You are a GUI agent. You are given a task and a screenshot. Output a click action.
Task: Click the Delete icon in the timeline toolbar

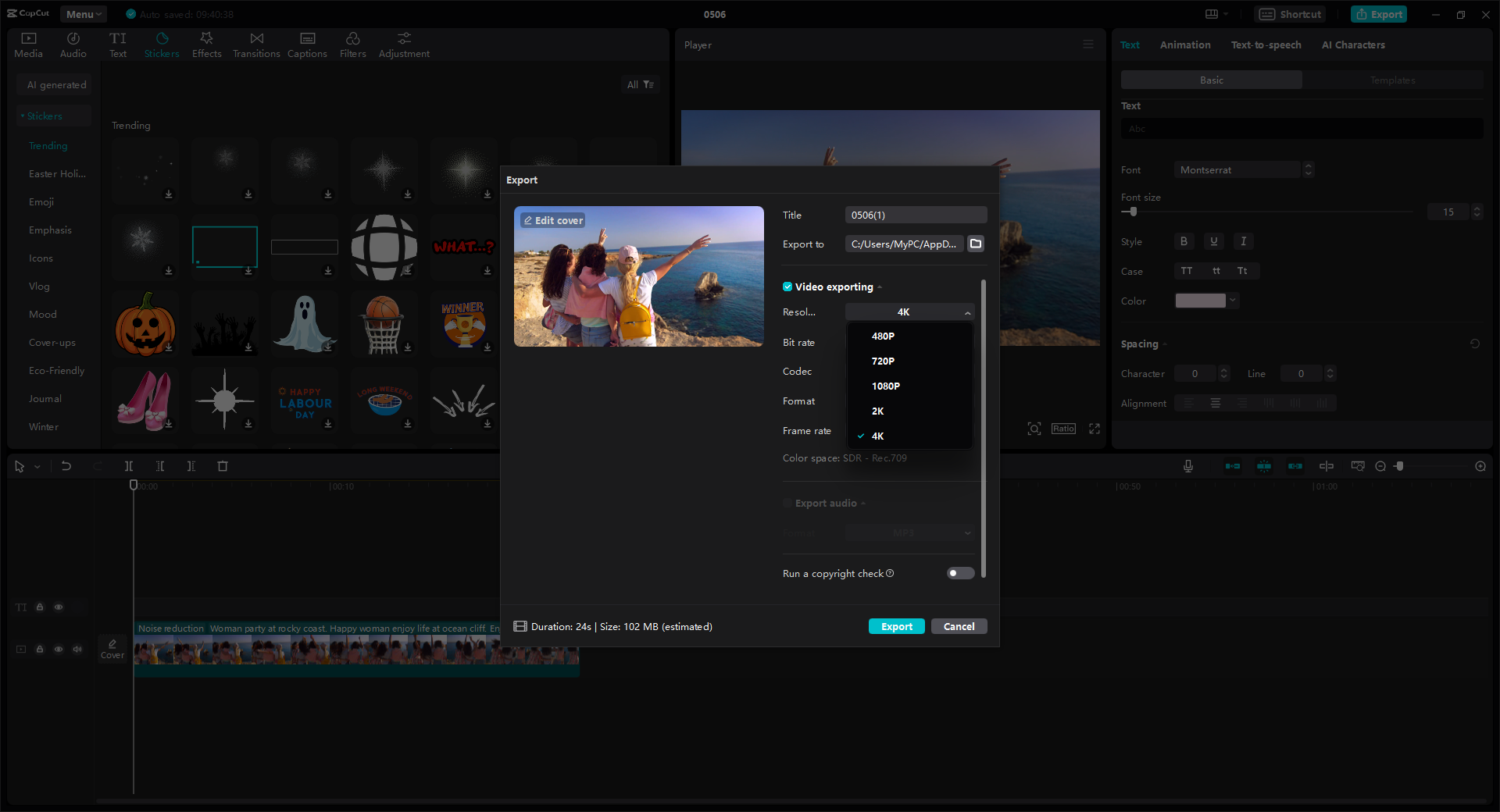pos(223,466)
